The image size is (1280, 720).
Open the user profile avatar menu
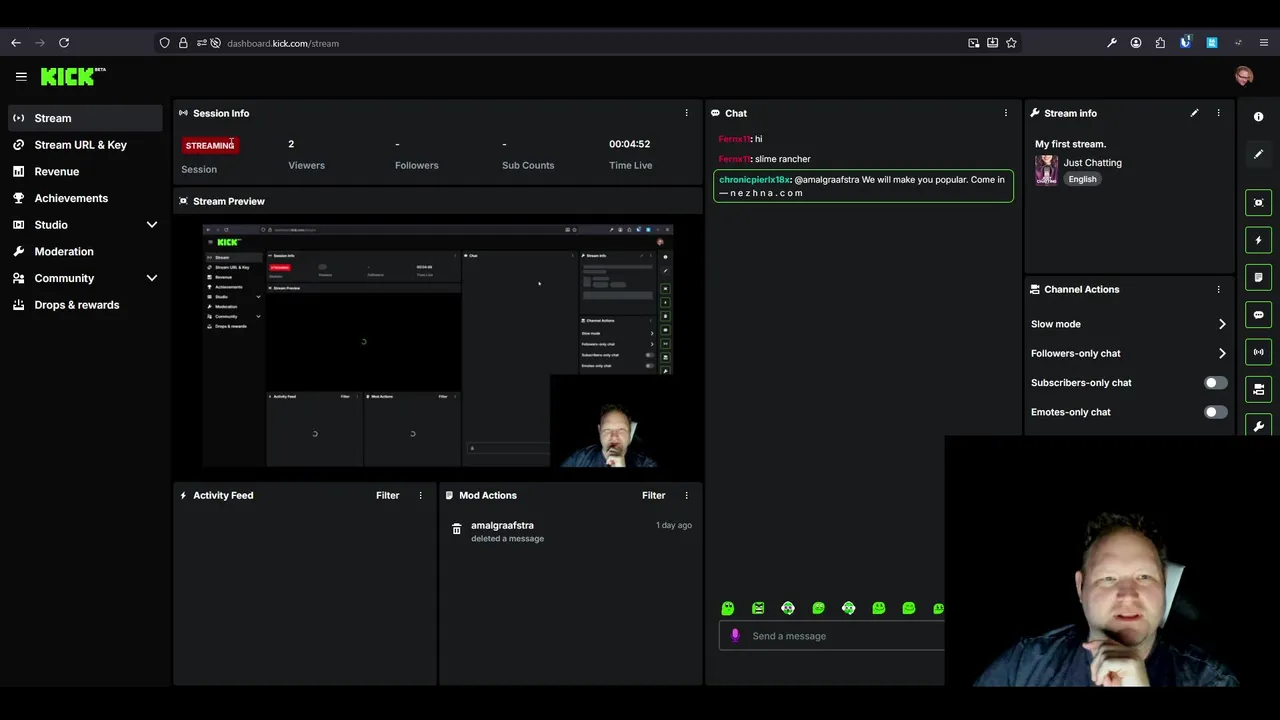pyautogui.click(x=1244, y=76)
